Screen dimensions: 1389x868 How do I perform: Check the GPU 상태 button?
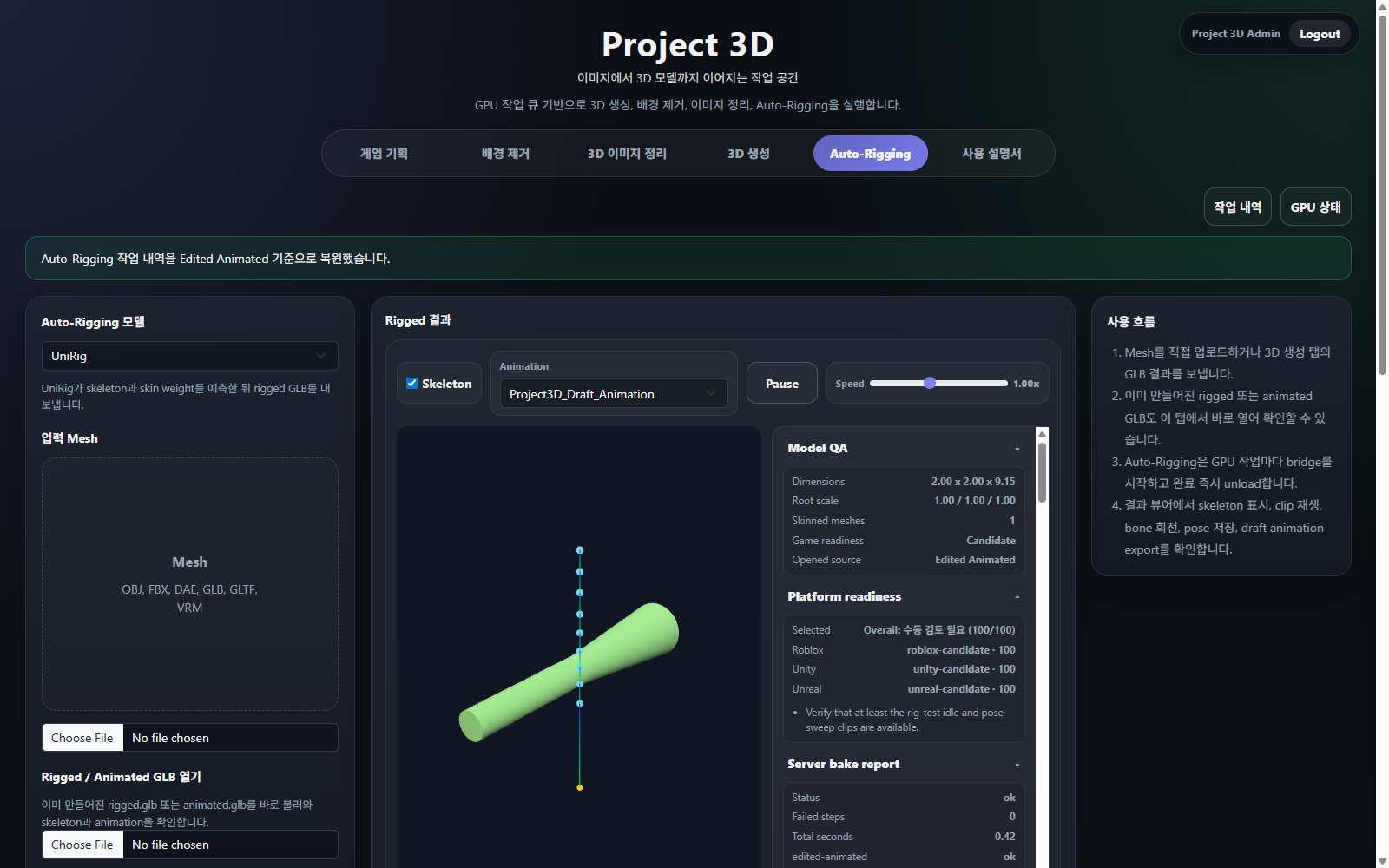click(x=1316, y=207)
